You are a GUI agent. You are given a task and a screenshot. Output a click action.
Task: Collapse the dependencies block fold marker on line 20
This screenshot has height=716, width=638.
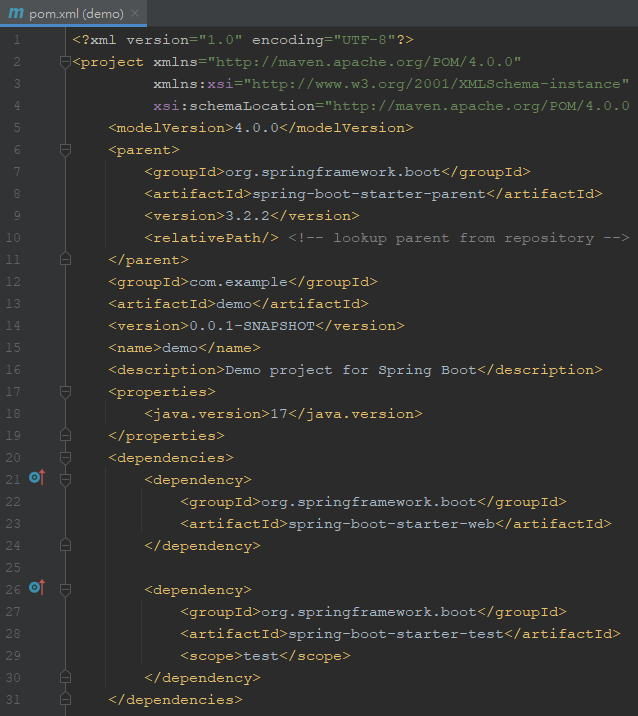[x=65, y=458]
